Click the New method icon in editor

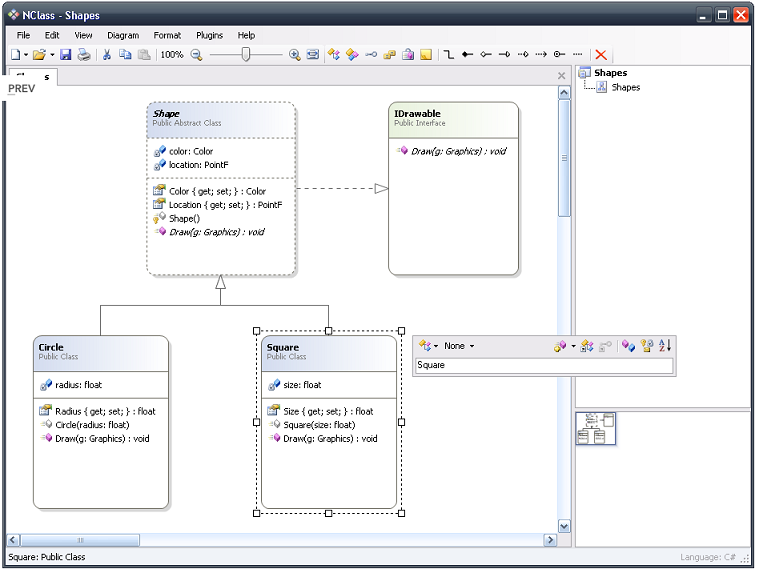[560, 346]
